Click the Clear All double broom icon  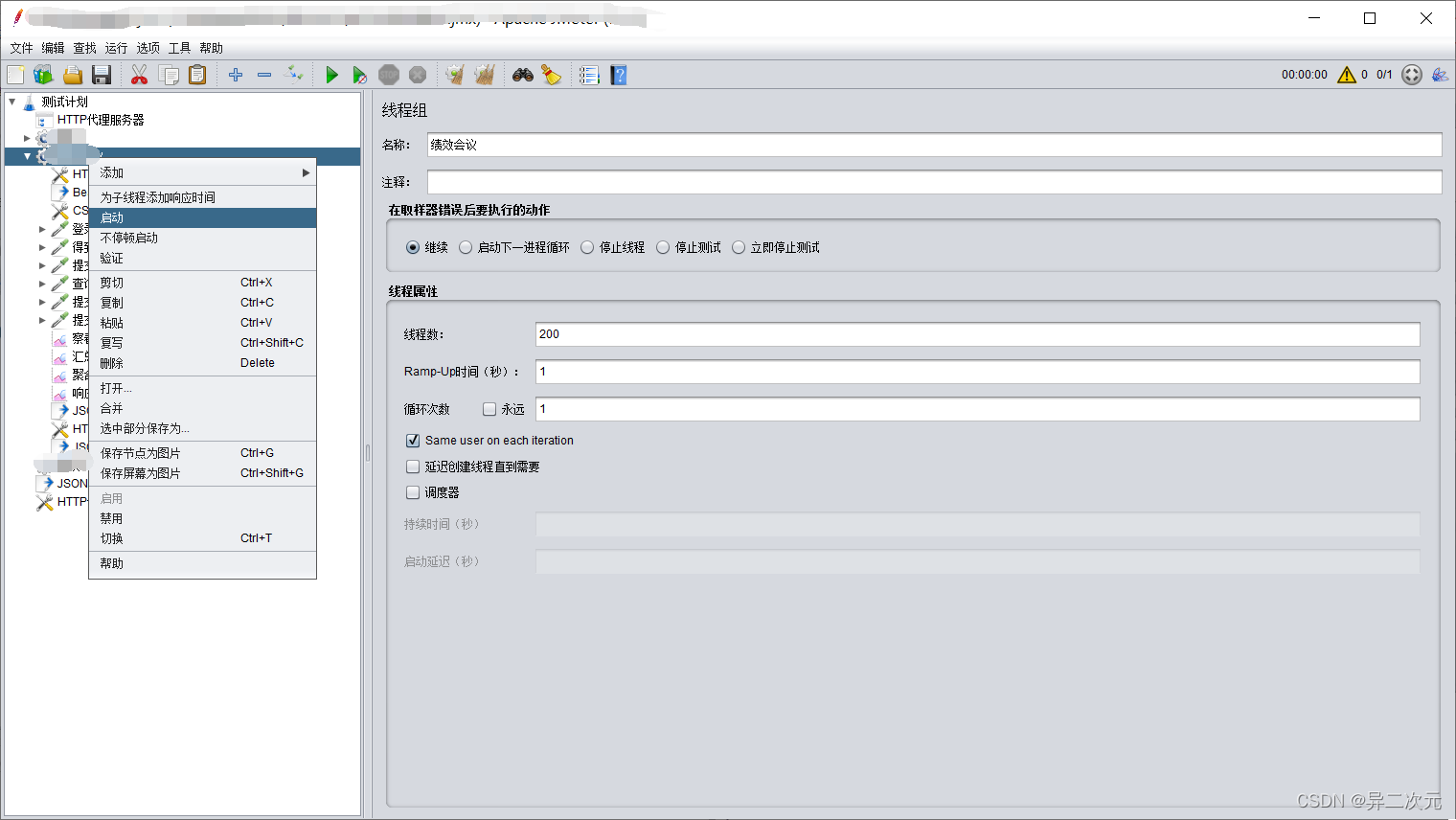coord(485,75)
